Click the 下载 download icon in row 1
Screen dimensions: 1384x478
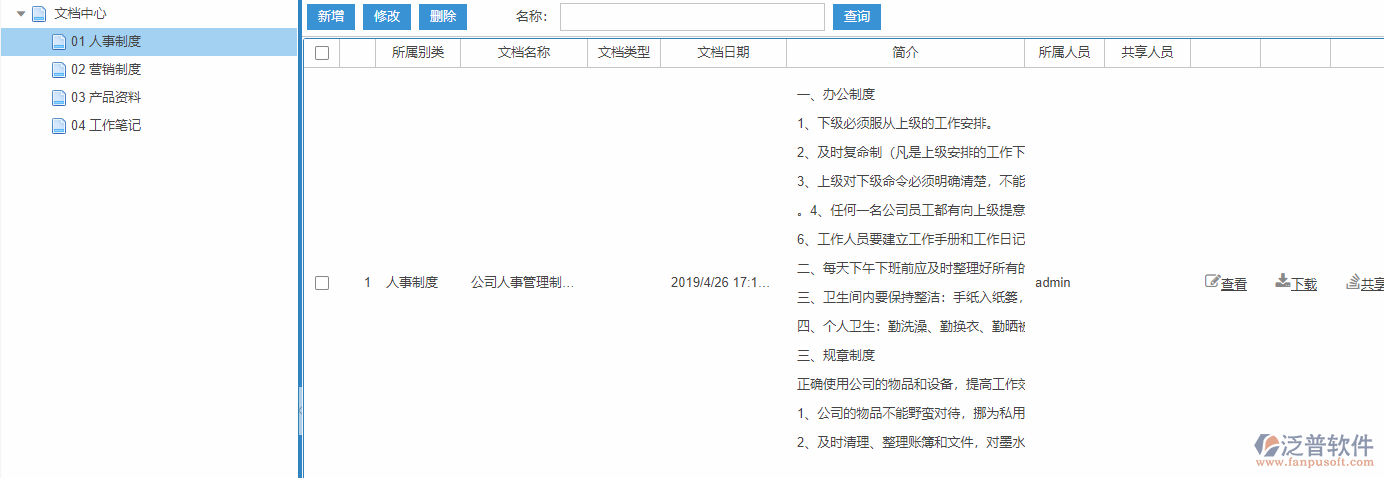pyautogui.click(x=1282, y=282)
